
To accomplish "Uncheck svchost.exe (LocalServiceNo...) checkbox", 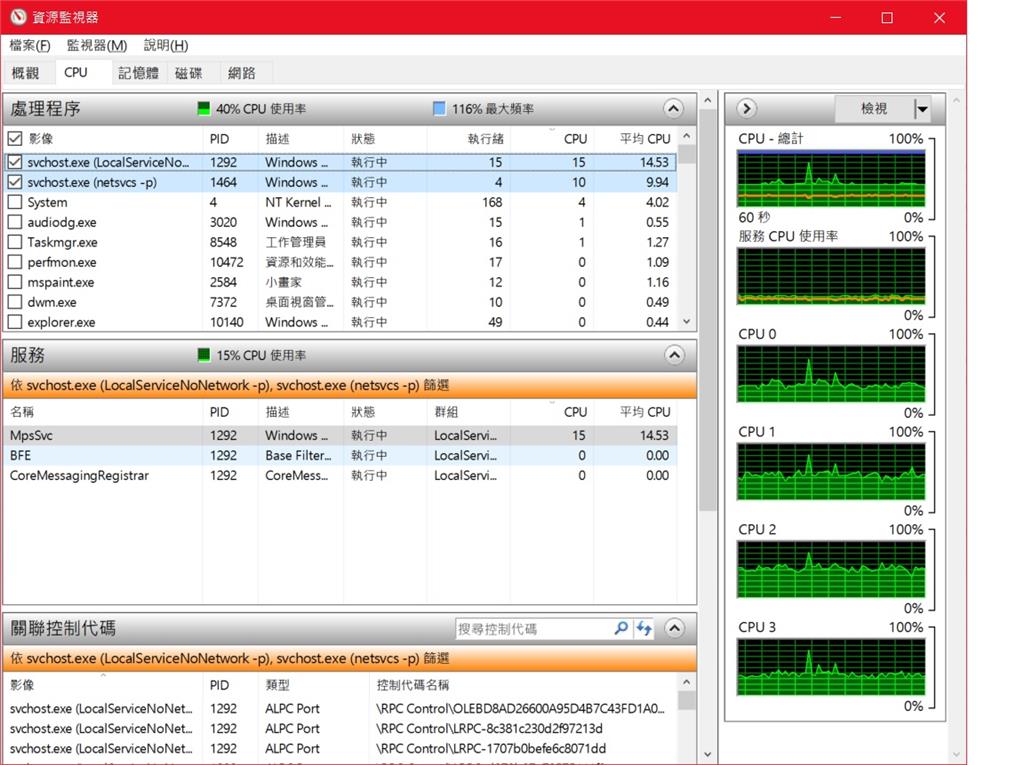I will tap(15, 162).
